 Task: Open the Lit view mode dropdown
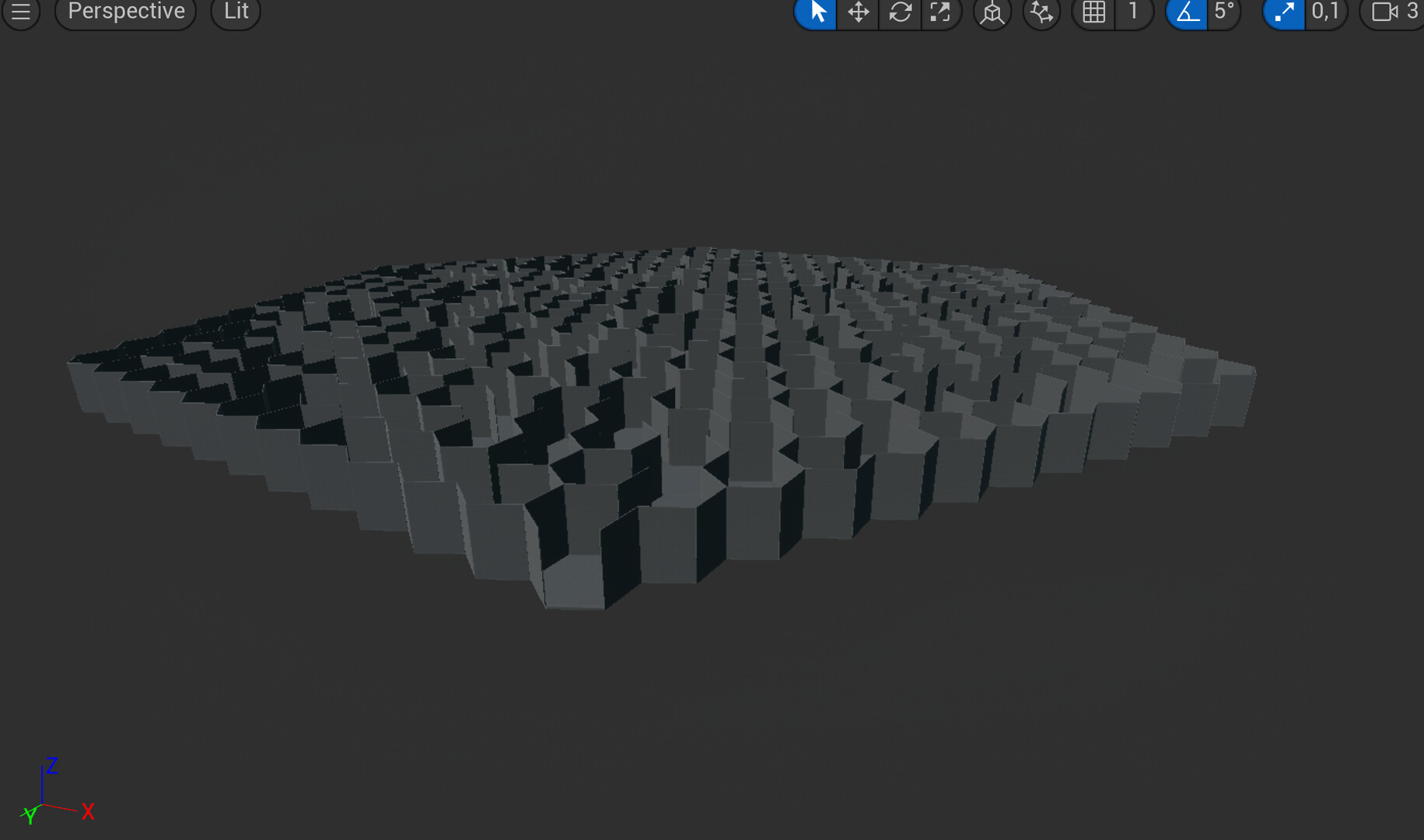coord(236,12)
